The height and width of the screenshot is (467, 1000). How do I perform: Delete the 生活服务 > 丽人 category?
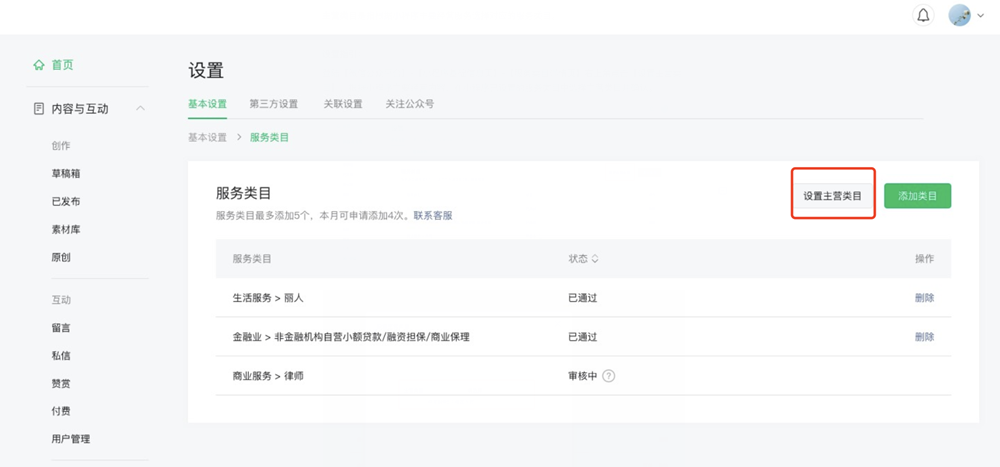(x=924, y=298)
